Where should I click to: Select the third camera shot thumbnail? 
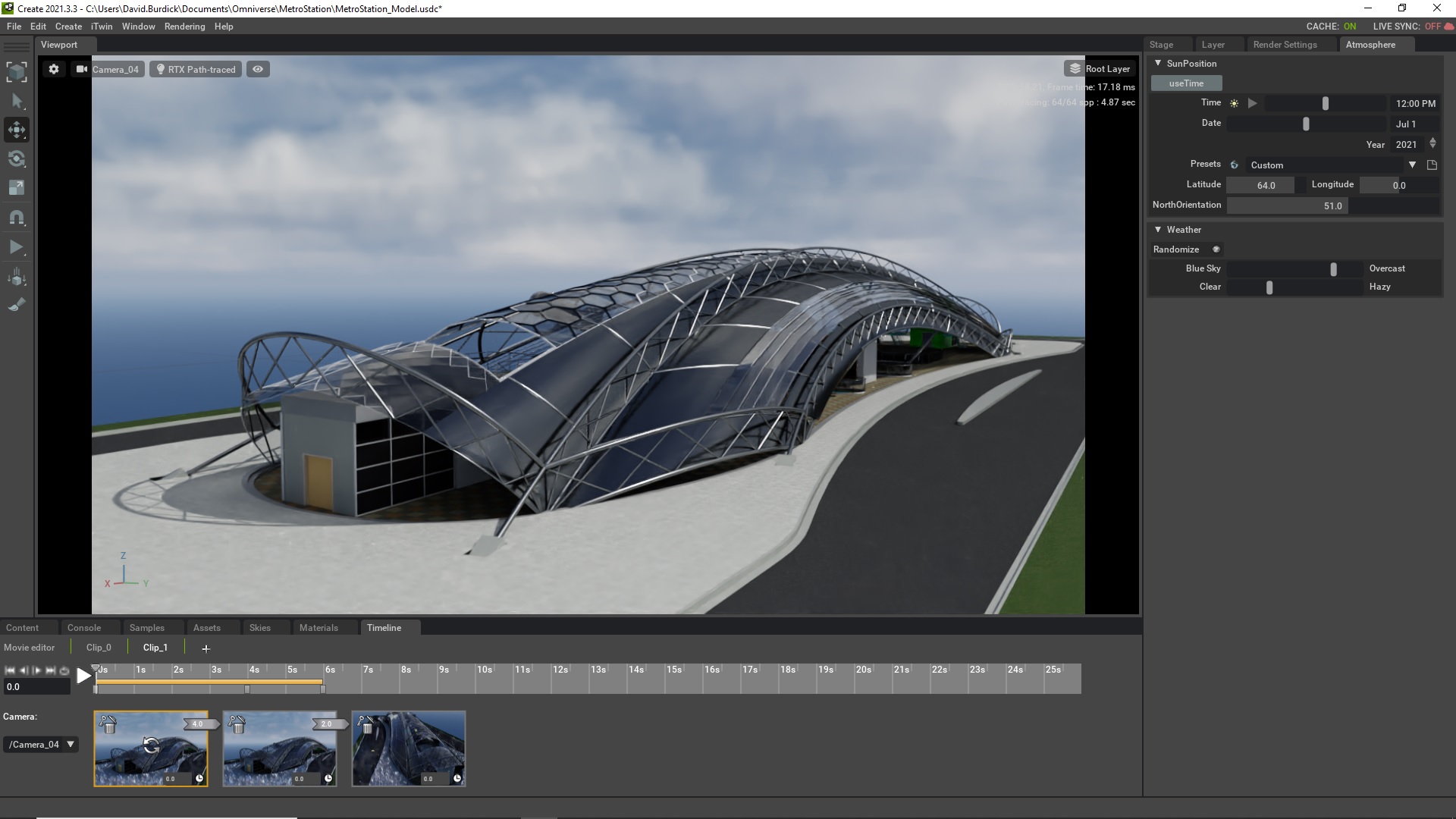409,749
